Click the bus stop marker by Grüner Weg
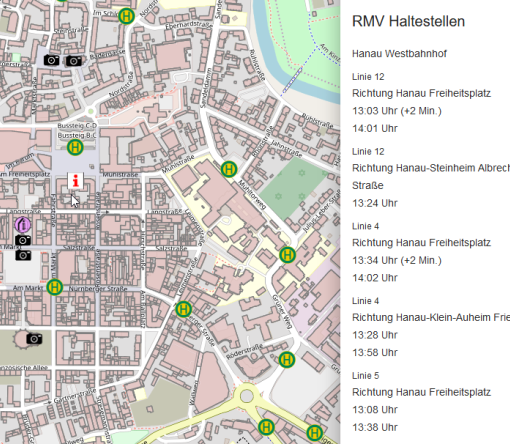This screenshot has height=444, width=510. point(287,255)
